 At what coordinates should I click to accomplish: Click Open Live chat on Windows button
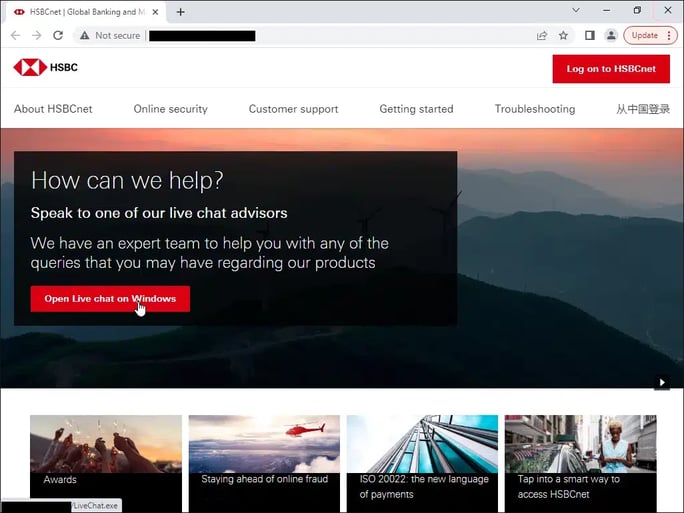coord(110,299)
